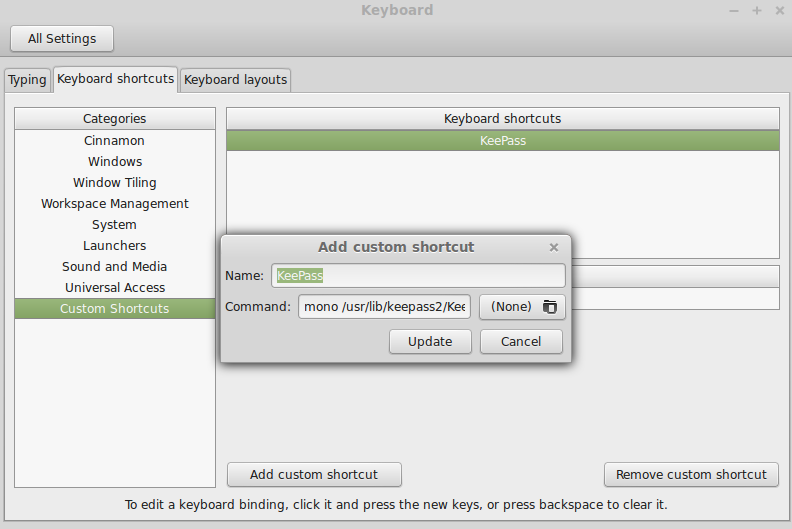Select the Launchers category

(x=114, y=246)
